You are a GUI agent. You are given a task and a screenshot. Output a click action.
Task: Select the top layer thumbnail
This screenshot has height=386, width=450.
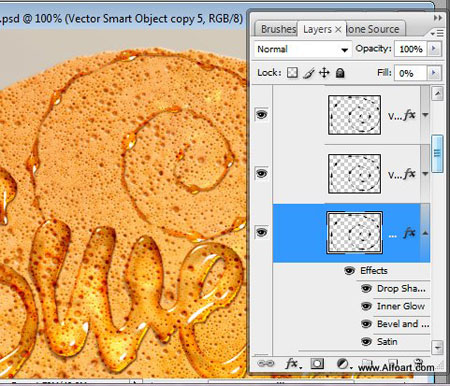click(x=354, y=115)
